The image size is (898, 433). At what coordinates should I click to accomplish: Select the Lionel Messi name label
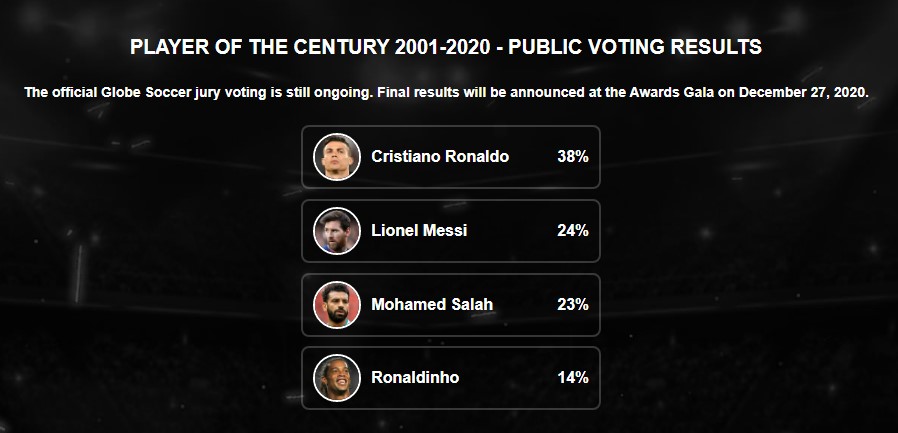pos(419,231)
